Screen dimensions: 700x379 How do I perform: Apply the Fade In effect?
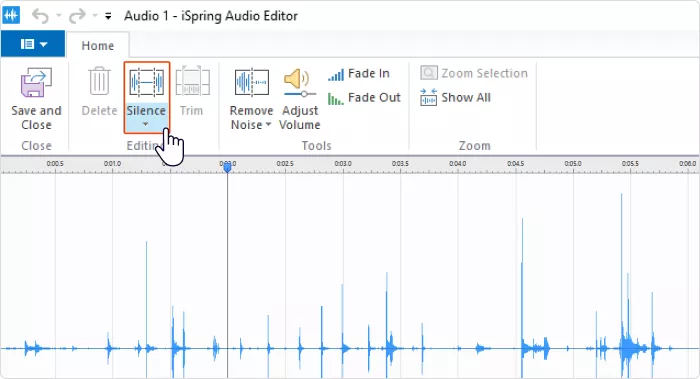[358, 74]
